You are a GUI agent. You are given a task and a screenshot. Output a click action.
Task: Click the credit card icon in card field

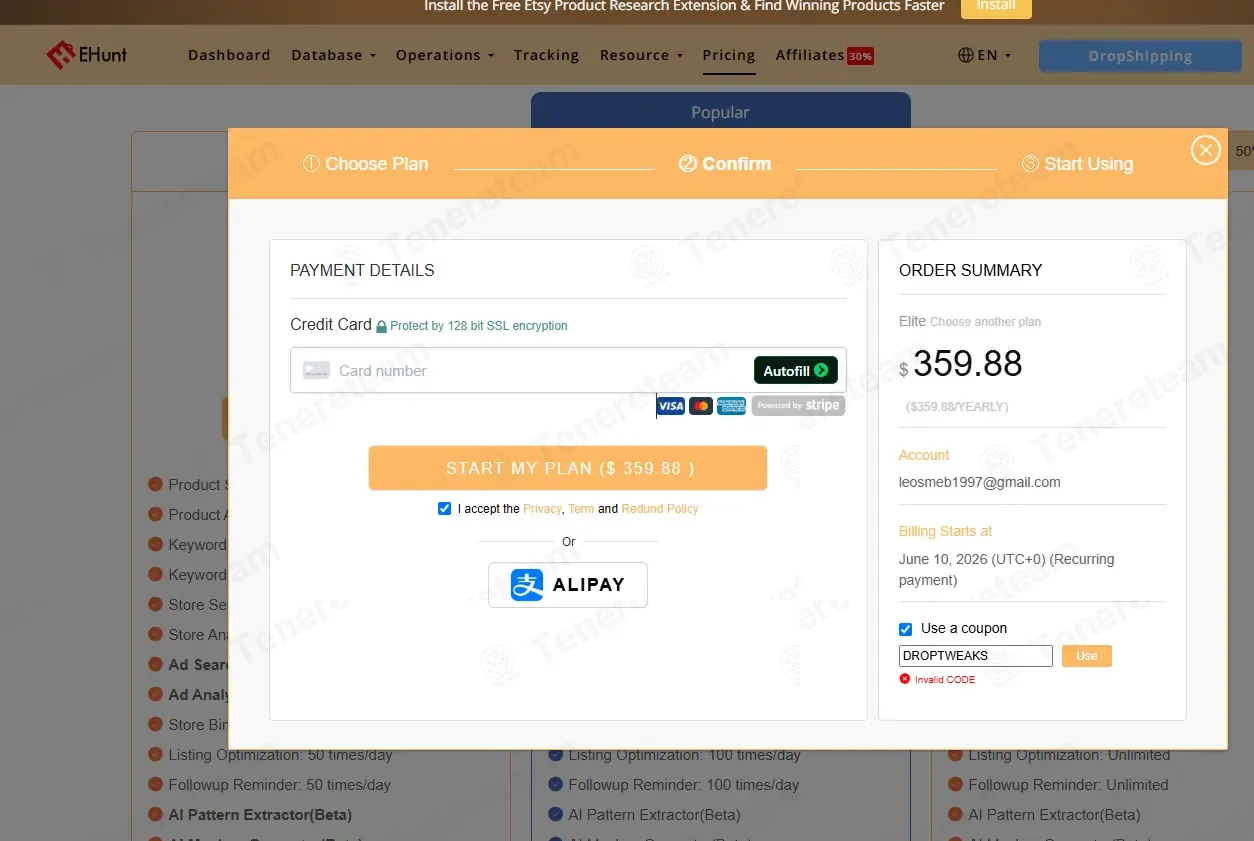pos(316,370)
